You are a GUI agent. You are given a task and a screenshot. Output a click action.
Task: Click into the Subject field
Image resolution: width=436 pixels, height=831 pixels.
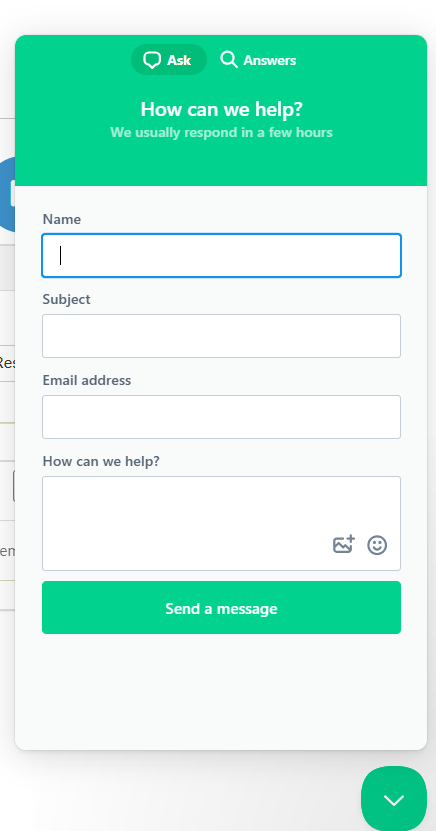(x=221, y=336)
